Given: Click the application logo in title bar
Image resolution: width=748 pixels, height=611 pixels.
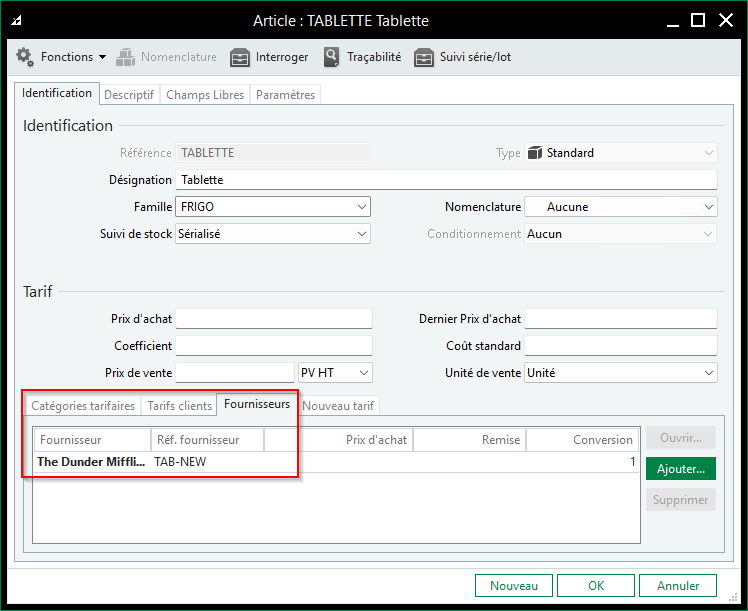Looking at the screenshot, I should (17, 21).
